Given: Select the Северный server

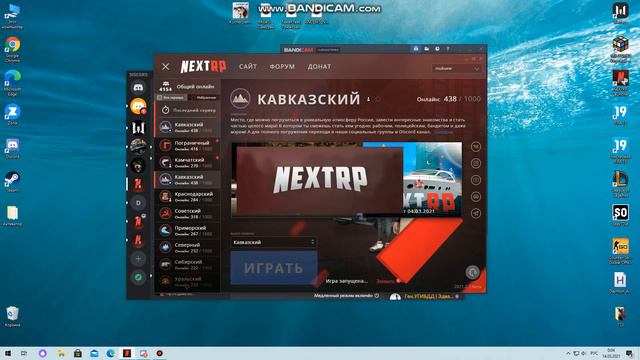Looking at the screenshot, I should [187, 247].
